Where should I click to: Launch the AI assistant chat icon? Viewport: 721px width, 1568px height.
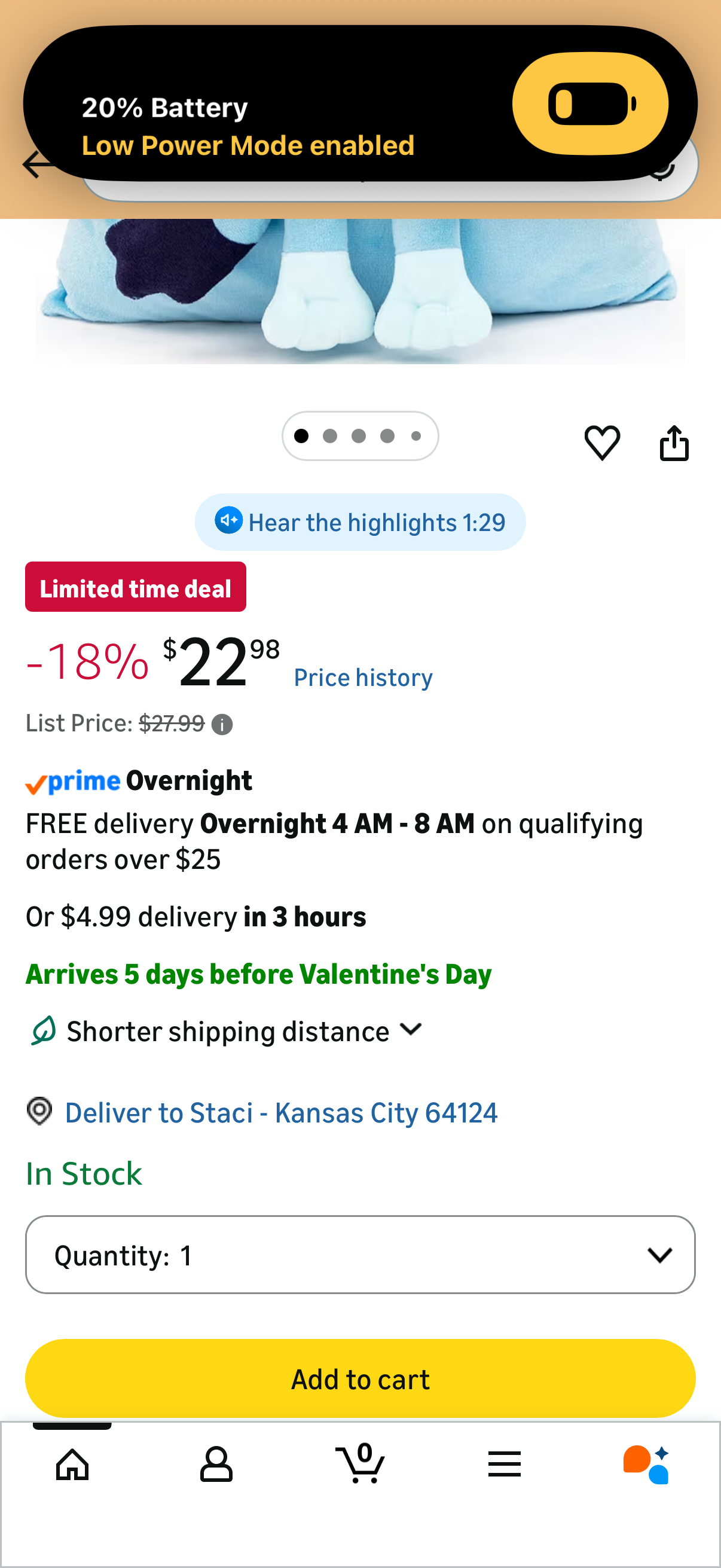click(x=646, y=1464)
